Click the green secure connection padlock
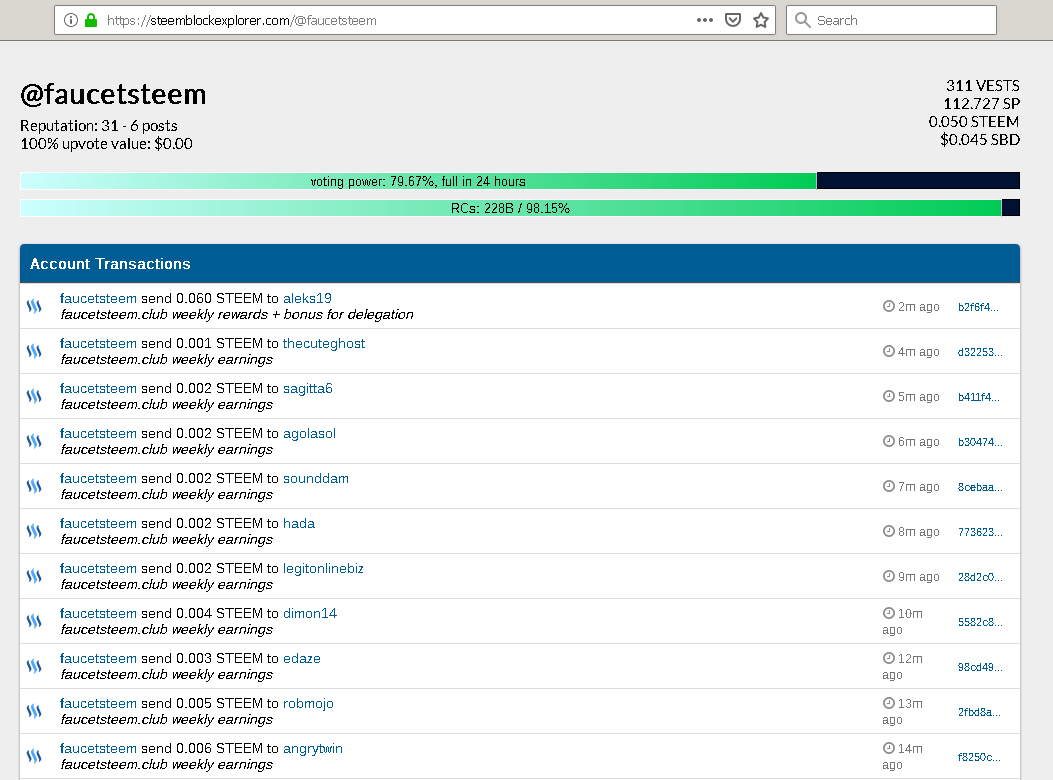The image size is (1053, 780). click(91, 20)
